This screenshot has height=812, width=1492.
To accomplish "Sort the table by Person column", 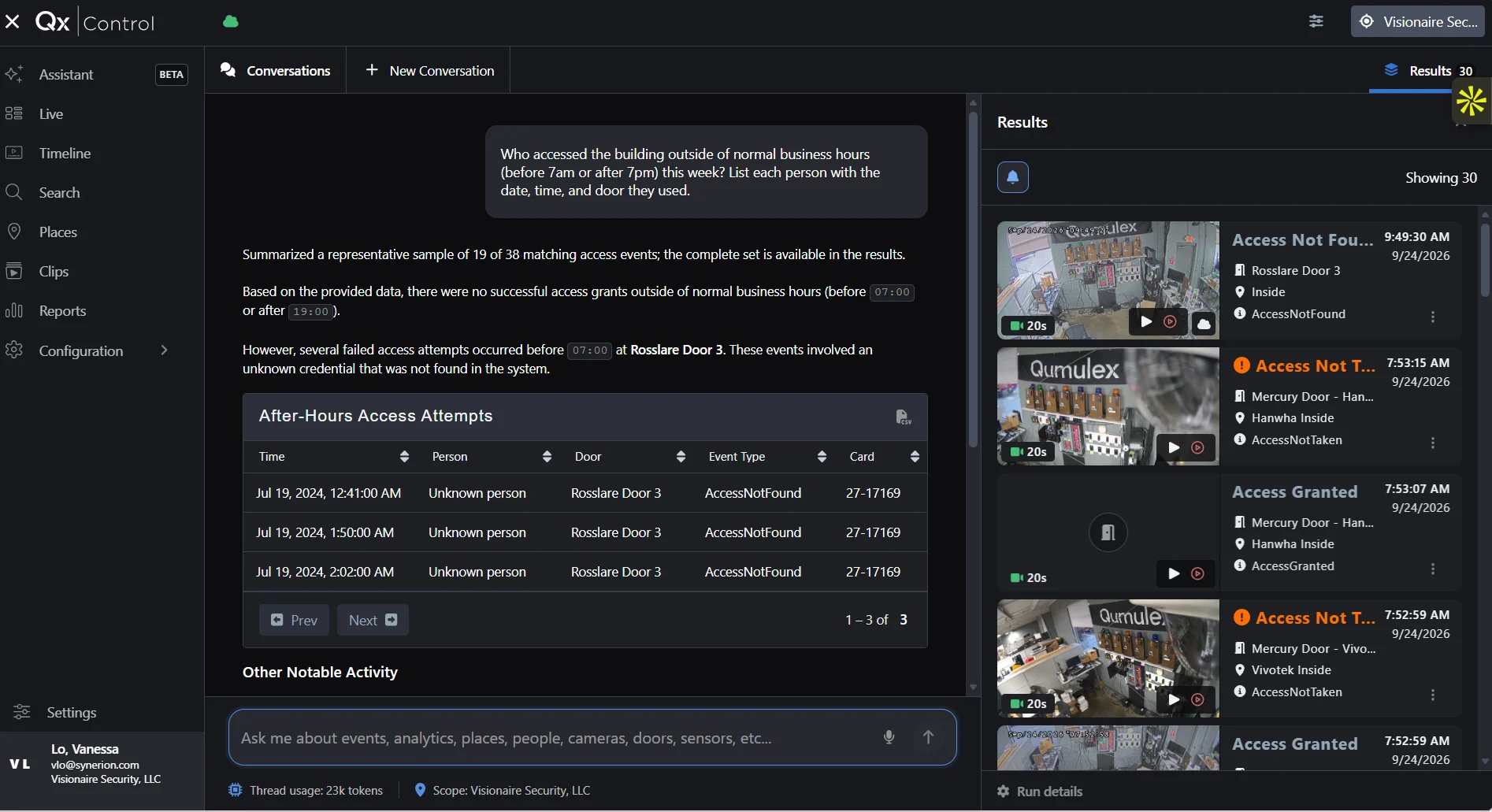I will pos(547,457).
